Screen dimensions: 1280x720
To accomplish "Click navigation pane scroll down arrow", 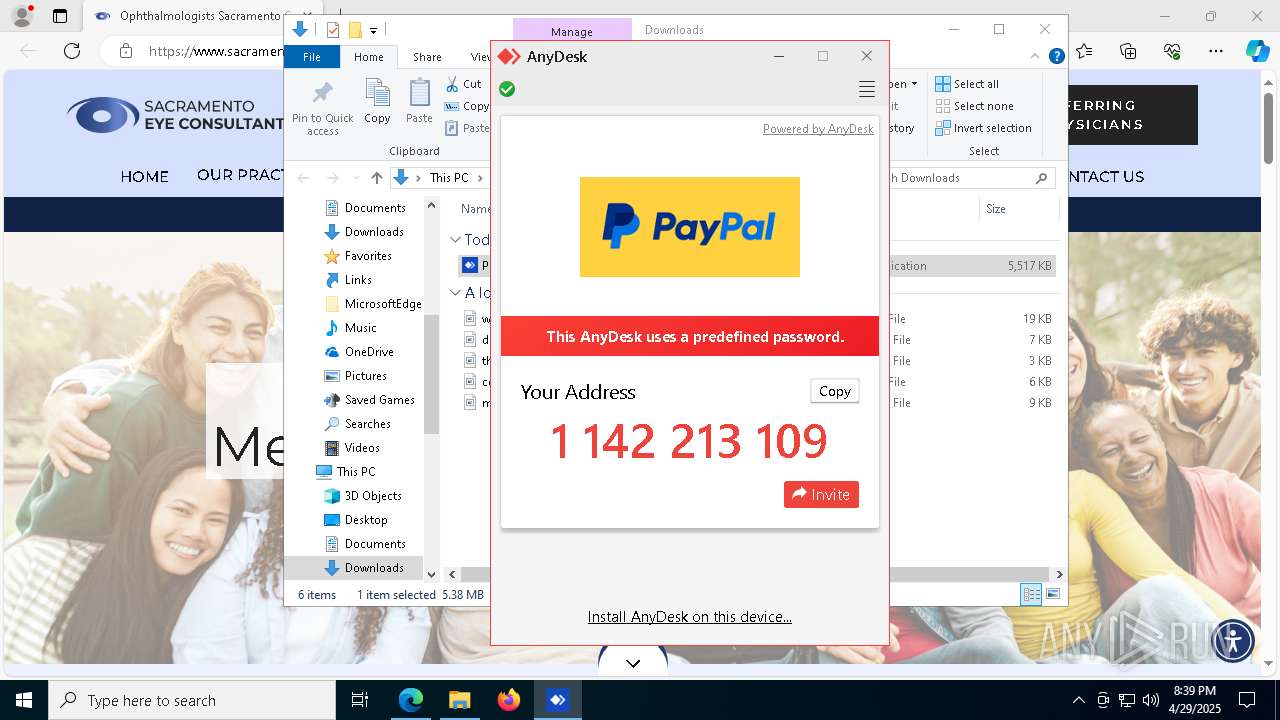I will pos(432,575).
